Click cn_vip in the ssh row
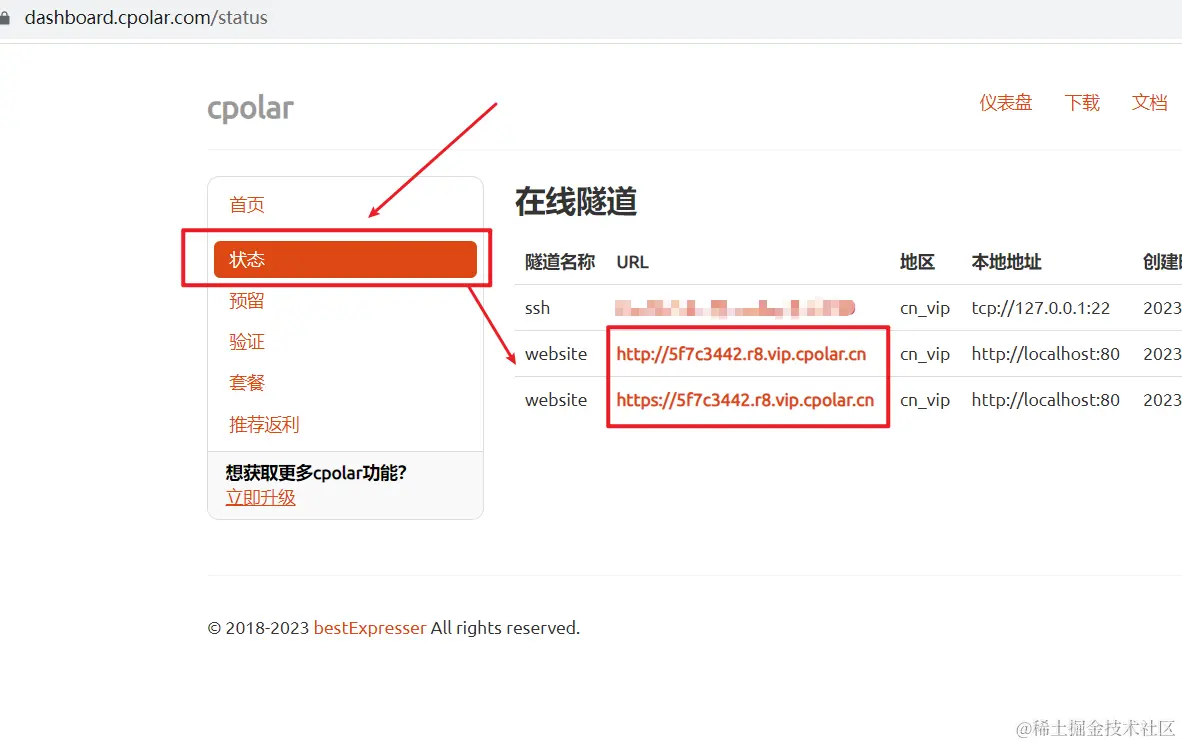The image size is (1182, 745). click(x=925, y=308)
